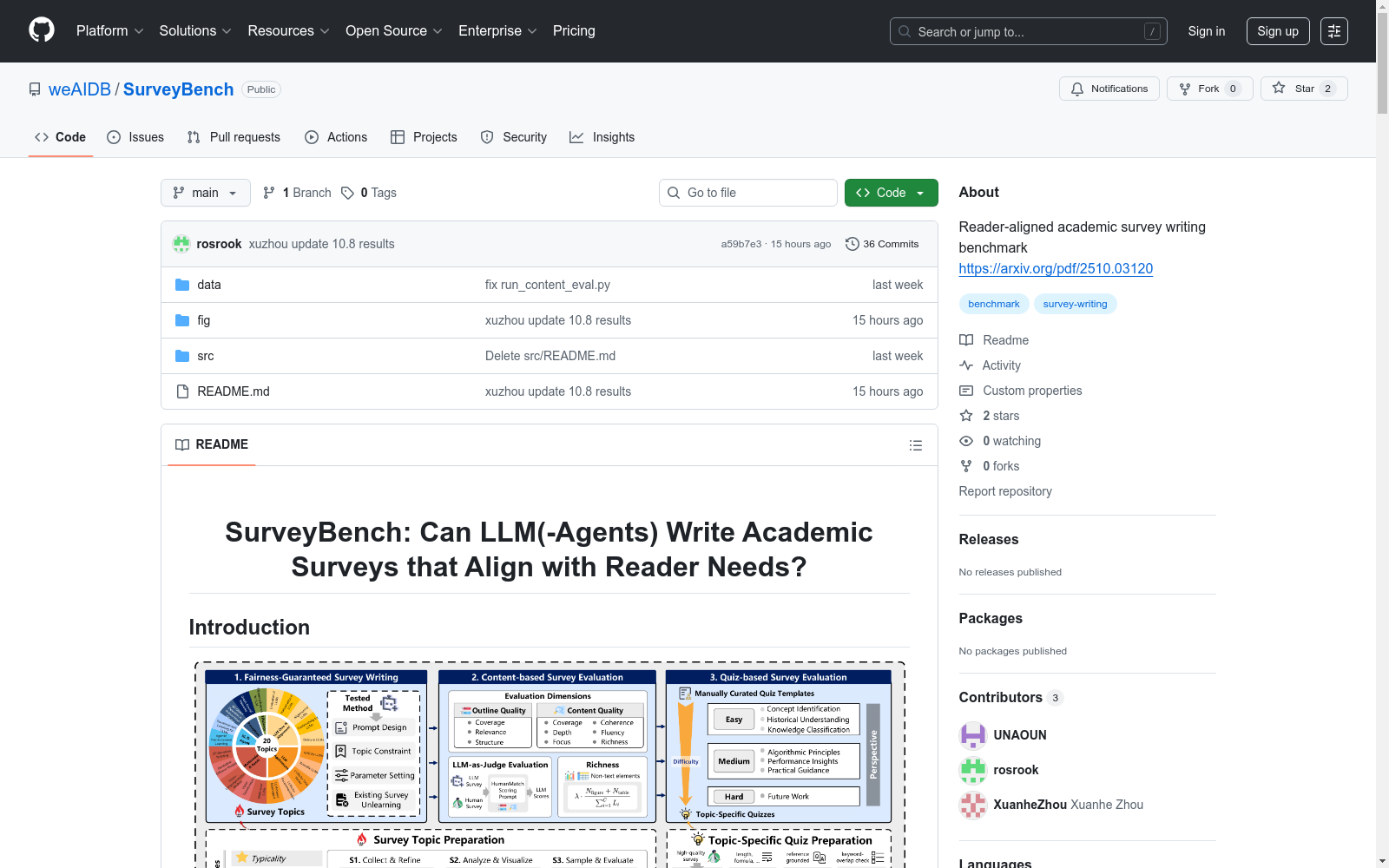1389x868 pixels.
Task: Click the note icon beside Custom properties
Action: [x=966, y=391]
